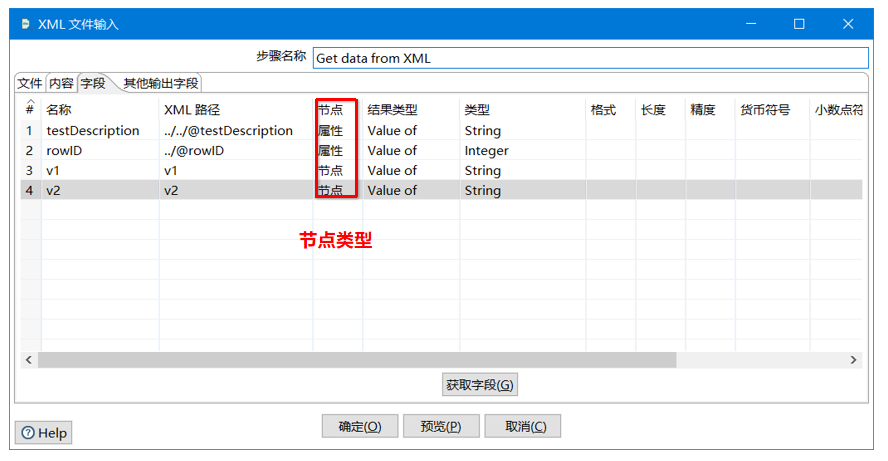Image resolution: width=888 pixels, height=461 pixels.
Task: Click the 获取字段(G) button
Action: [x=480, y=385]
